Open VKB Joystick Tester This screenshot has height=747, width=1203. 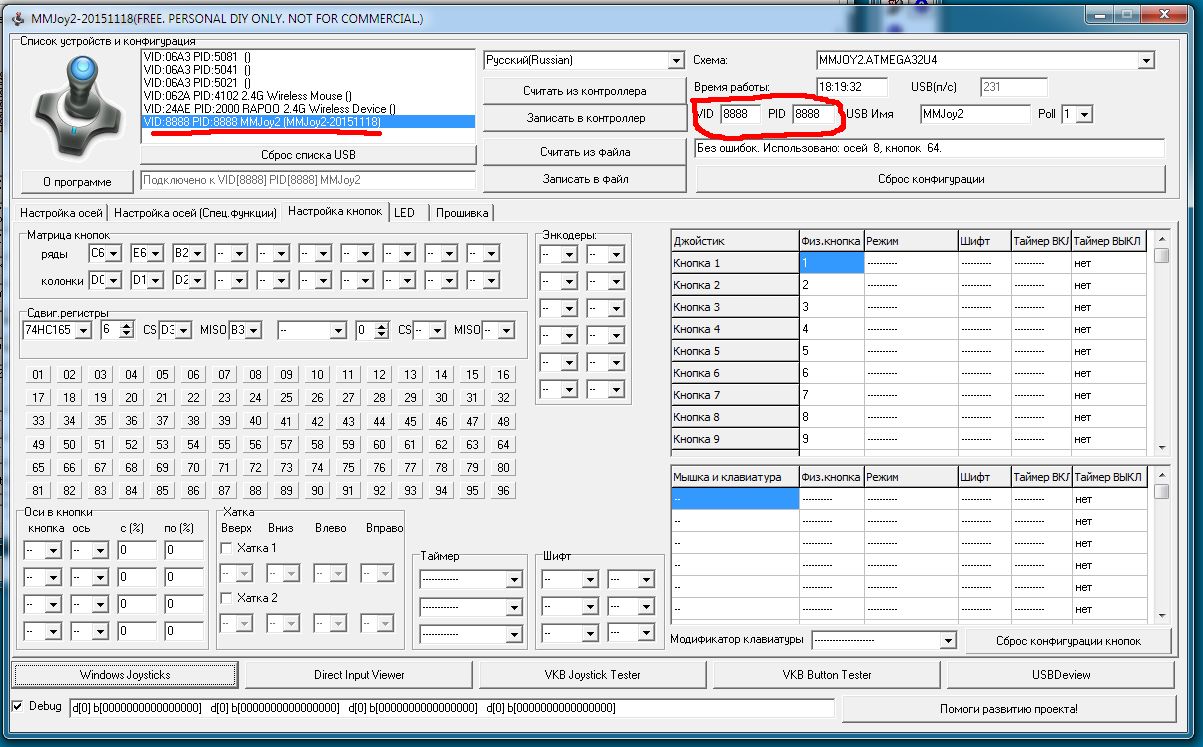[x=593, y=675]
